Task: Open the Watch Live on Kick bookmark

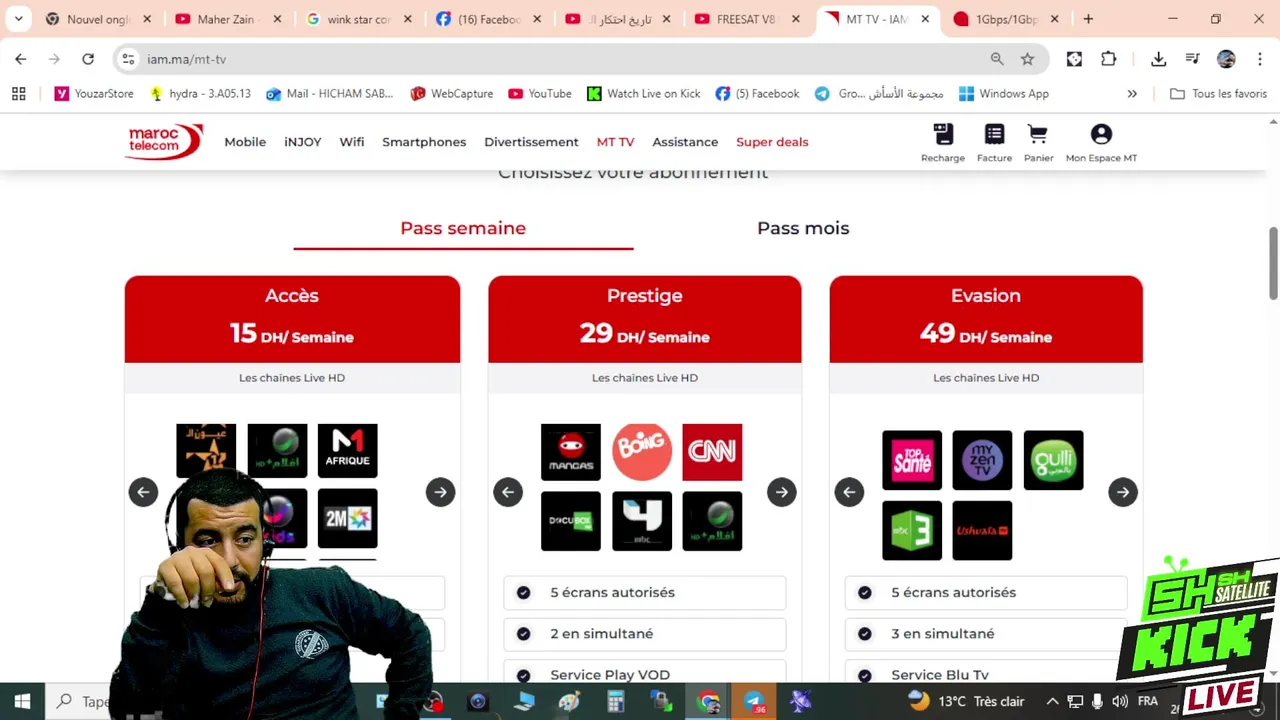Action: [643, 94]
